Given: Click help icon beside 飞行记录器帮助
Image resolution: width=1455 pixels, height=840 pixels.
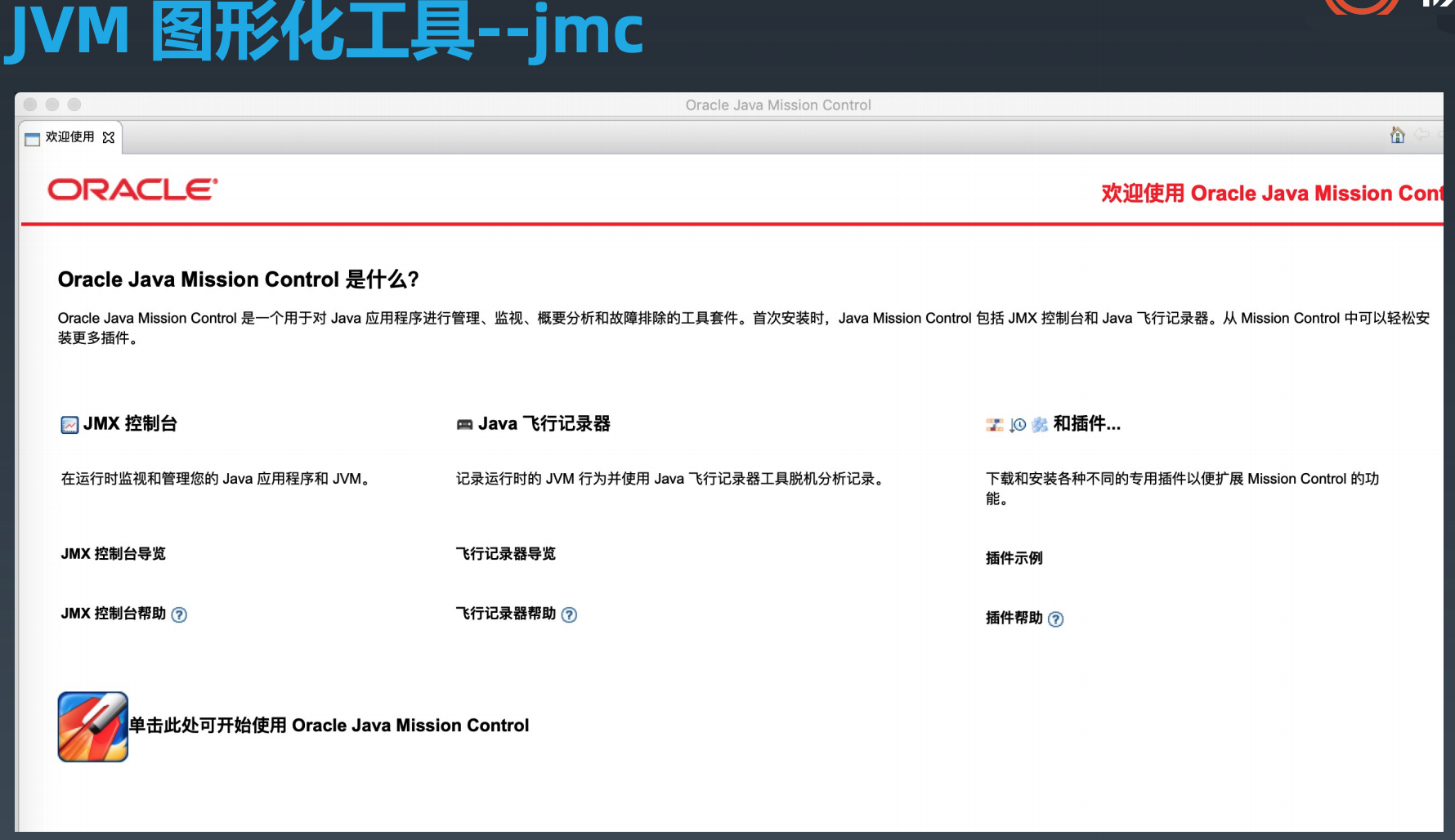Looking at the screenshot, I should [569, 615].
